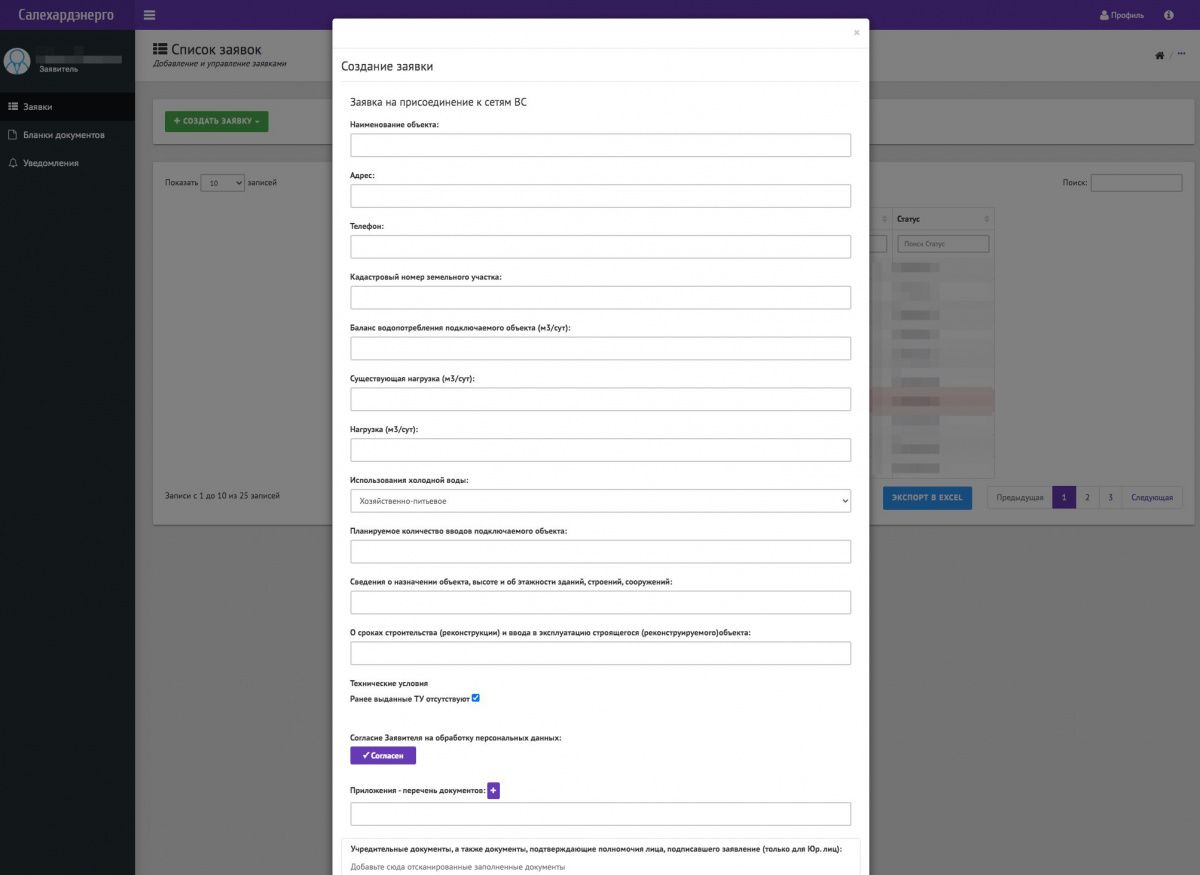Screen dimensions: 1200x875
Task: Click the Экспорт в Excel button
Action: pos(927,497)
